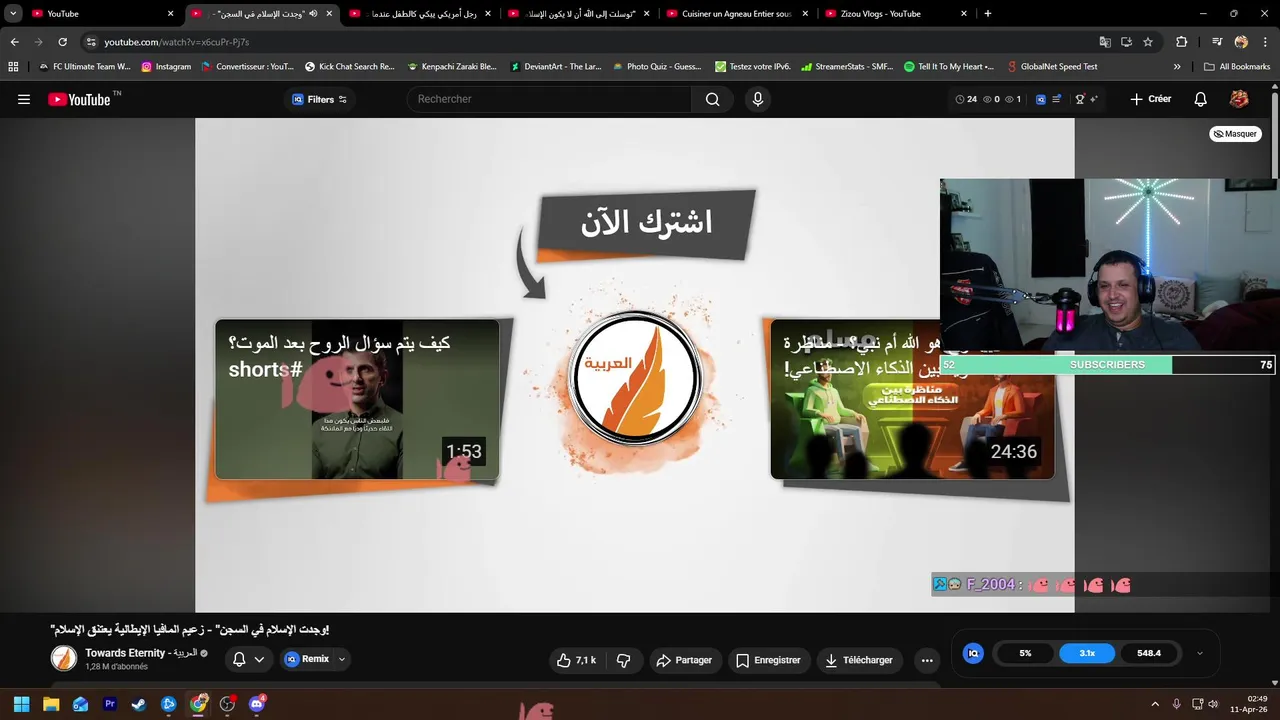This screenshot has height=720, width=1280.
Task: Show hidden system tray icons
Action: pyautogui.click(x=1155, y=704)
